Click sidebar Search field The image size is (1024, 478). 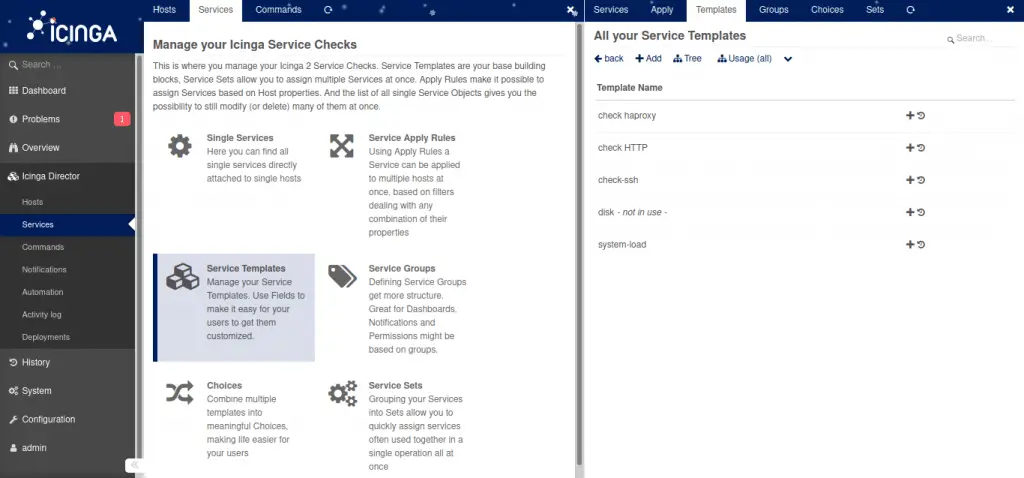67,65
